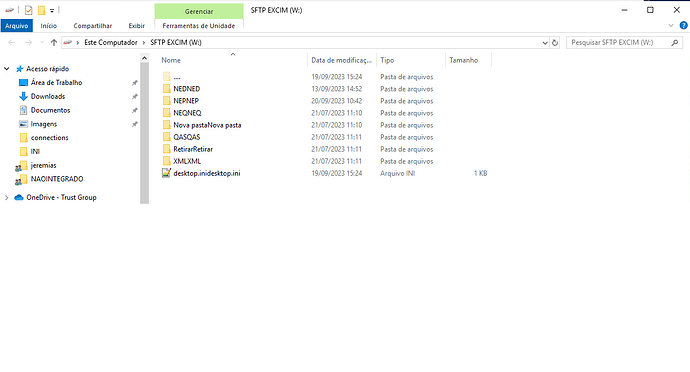
Task: Open the blue Help question mark icon
Action: (x=683, y=26)
